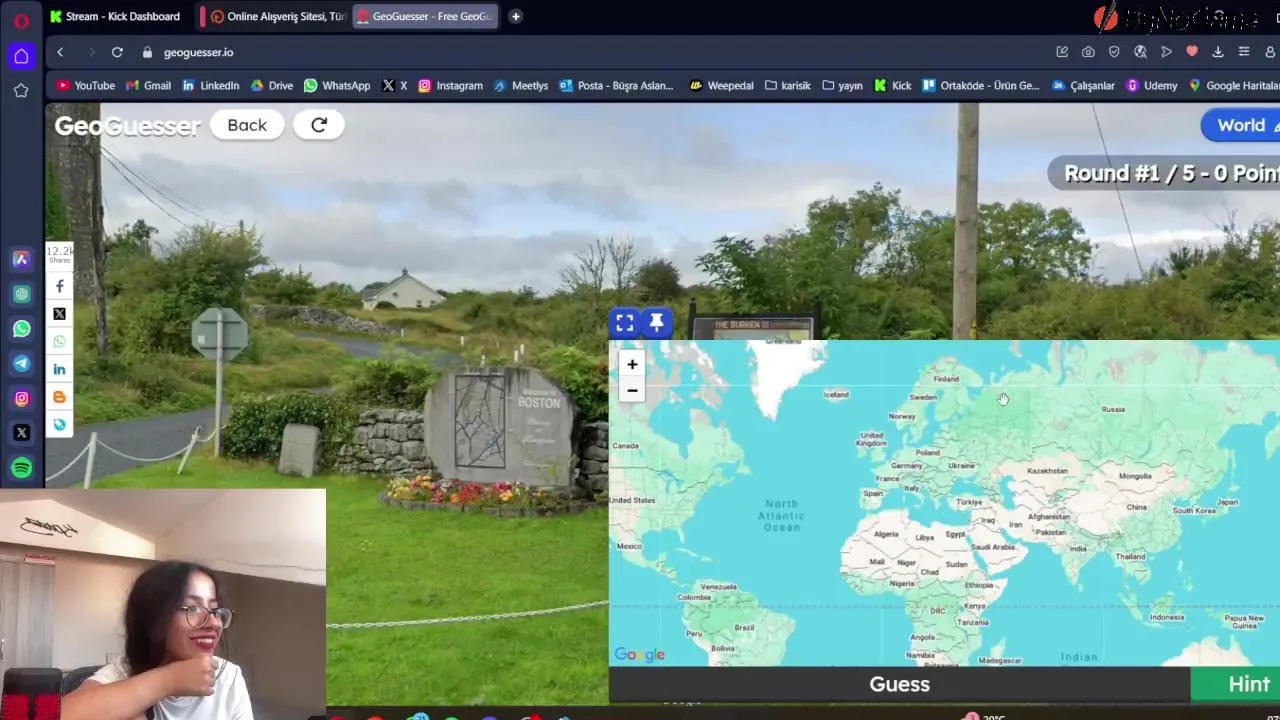The width and height of the screenshot is (1280, 720).
Task: Open the Posta - Büşra Aslan bookmark
Action: pyautogui.click(x=616, y=86)
